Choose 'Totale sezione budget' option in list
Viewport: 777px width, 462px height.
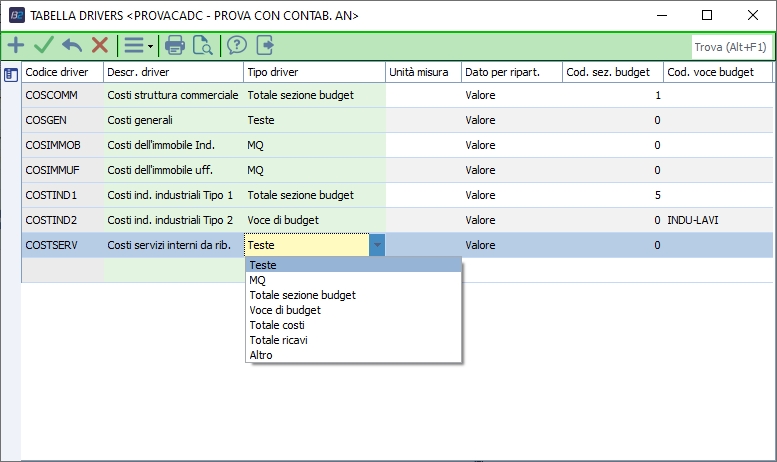(x=302, y=295)
